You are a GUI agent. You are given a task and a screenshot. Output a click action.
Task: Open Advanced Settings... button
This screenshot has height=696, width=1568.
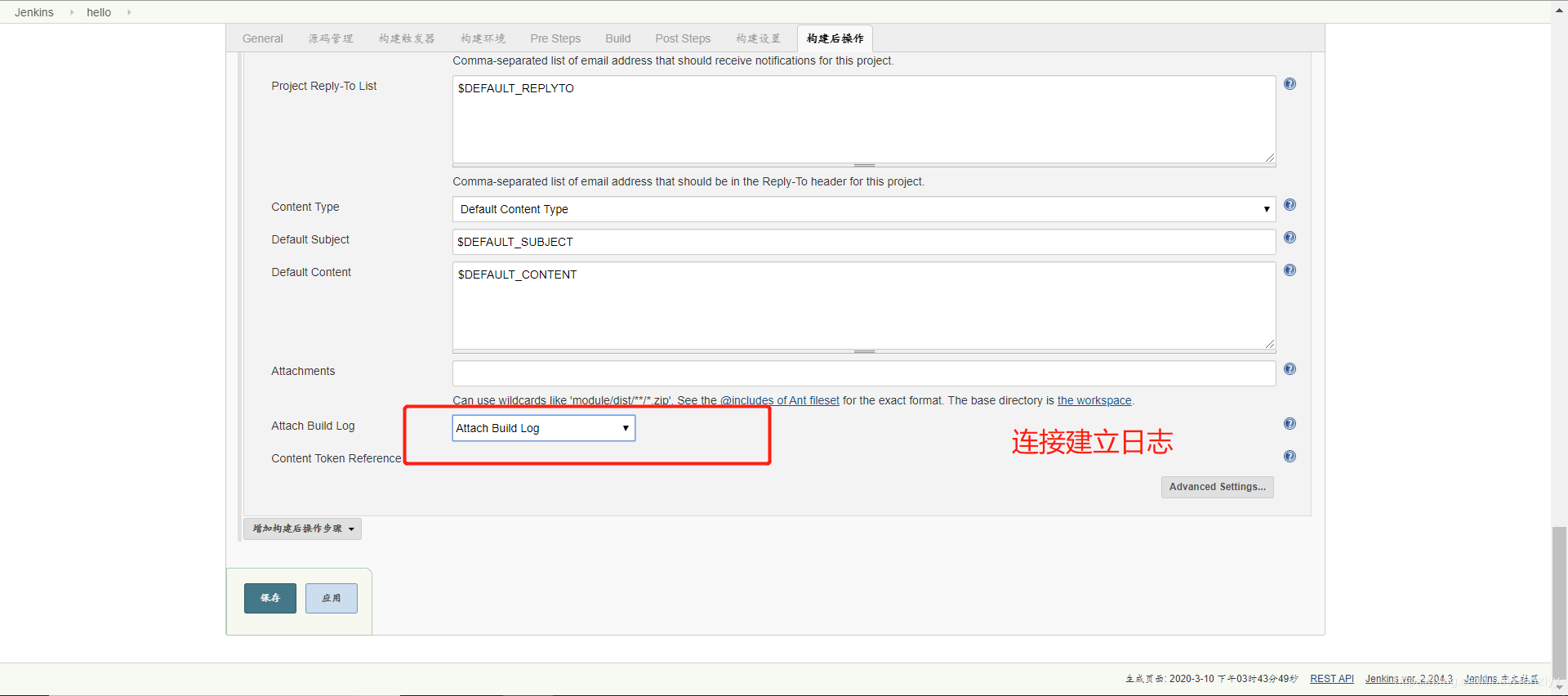click(x=1218, y=487)
